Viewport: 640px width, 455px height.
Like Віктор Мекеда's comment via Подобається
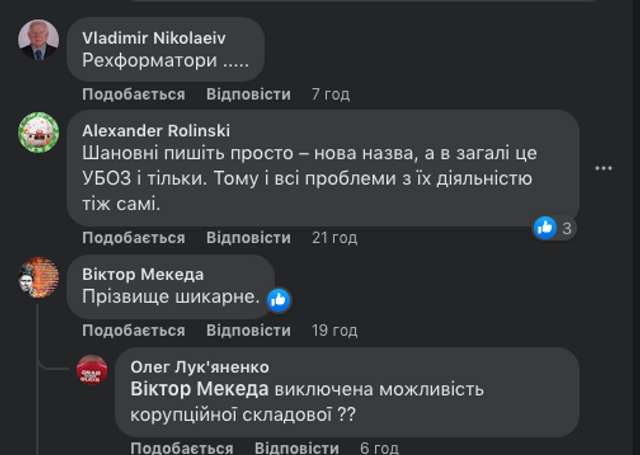(133, 330)
